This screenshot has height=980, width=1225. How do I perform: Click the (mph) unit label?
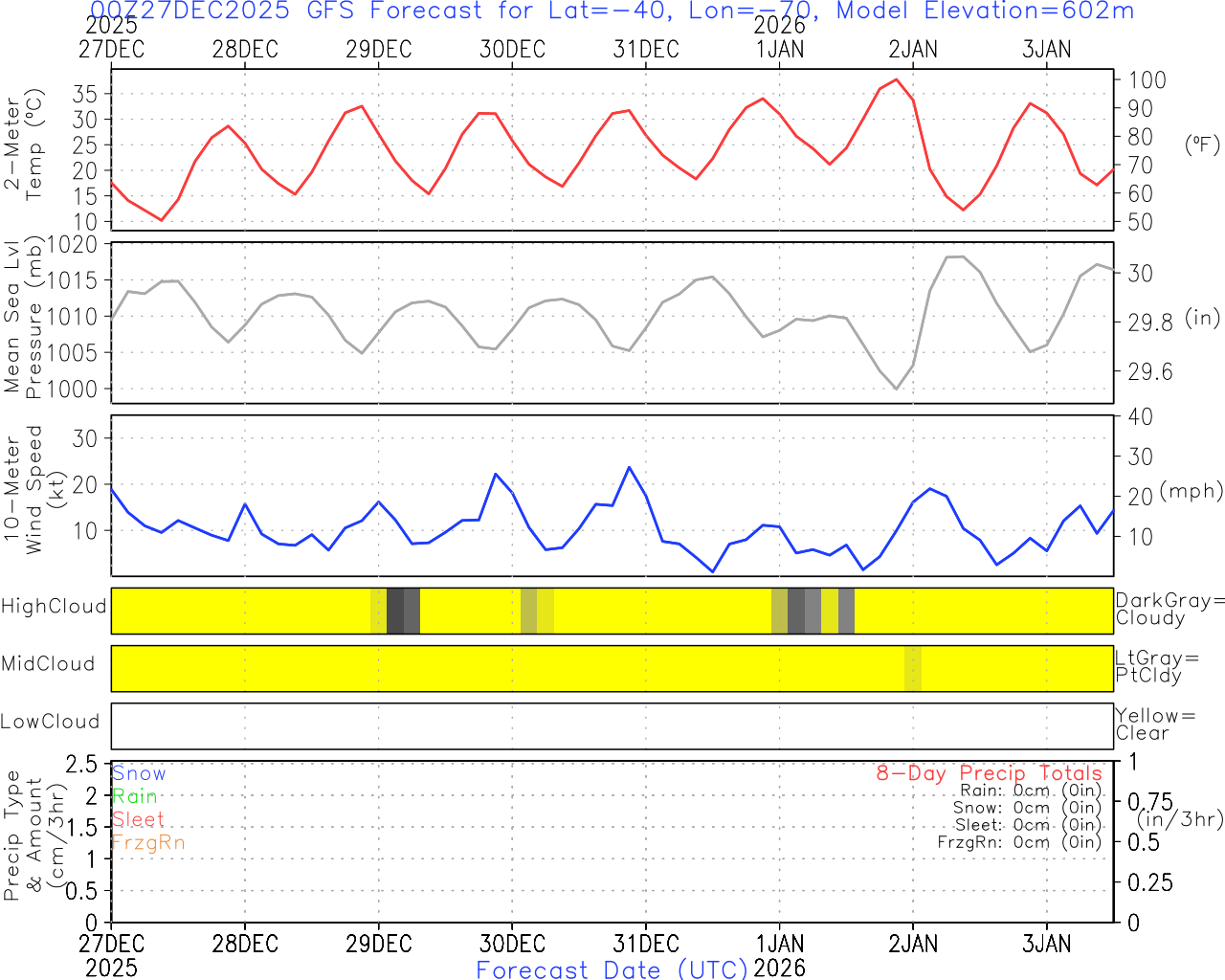coord(1191,491)
